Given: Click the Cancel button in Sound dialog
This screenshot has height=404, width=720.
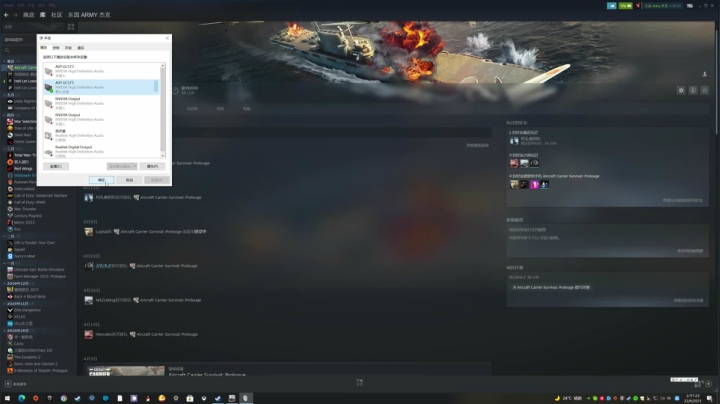Looking at the screenshot, I should point(129,180).
